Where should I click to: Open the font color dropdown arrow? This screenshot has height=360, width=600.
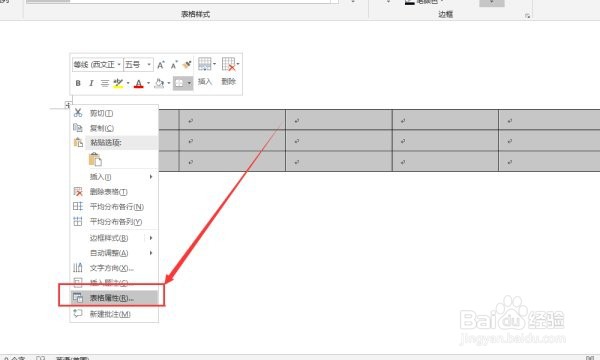click(x=148, y=83)
